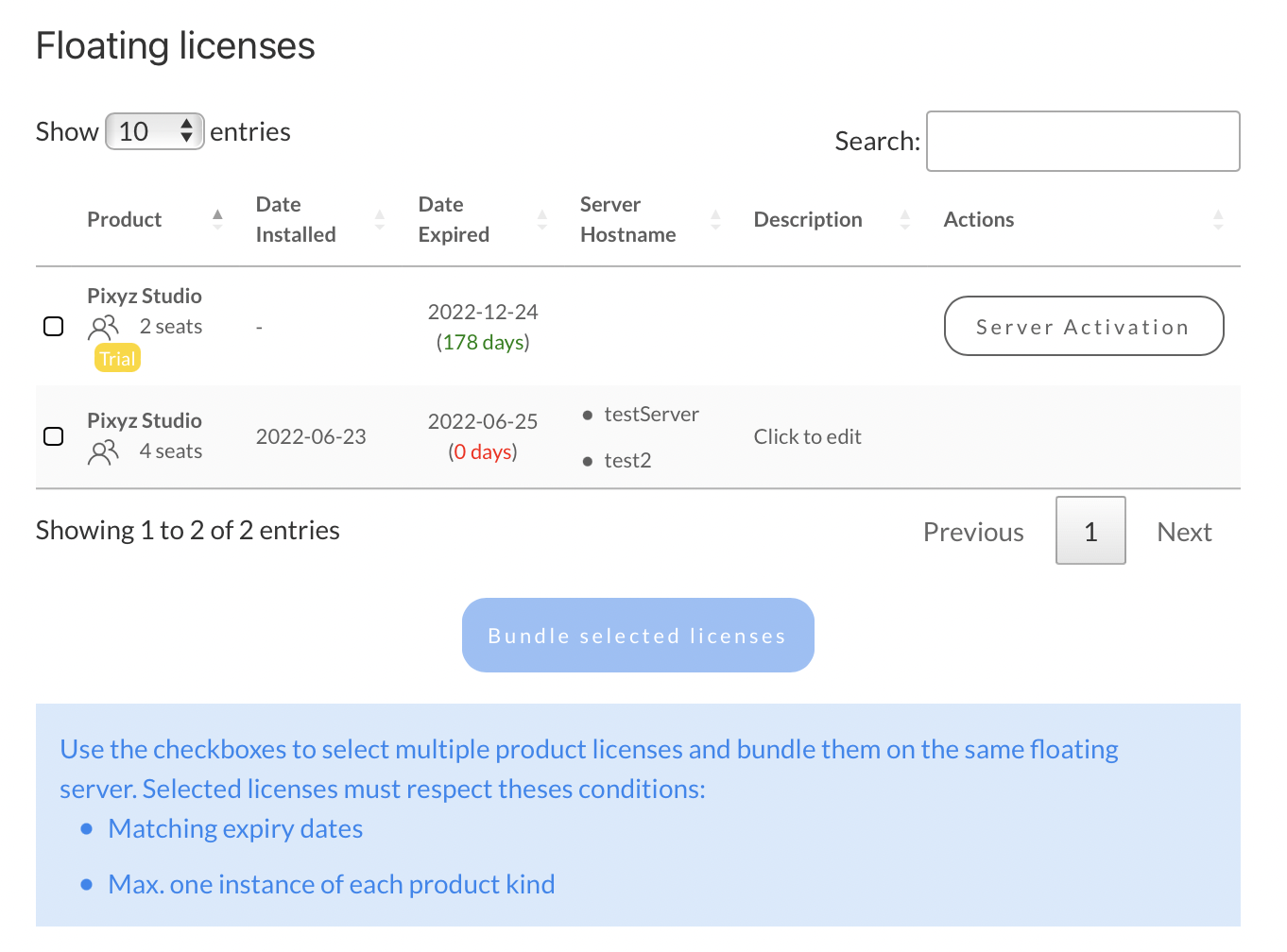Click expiry date 2022-06-25
The width and height of the screenshot is (1287, 952).
[x=483, y=421]
